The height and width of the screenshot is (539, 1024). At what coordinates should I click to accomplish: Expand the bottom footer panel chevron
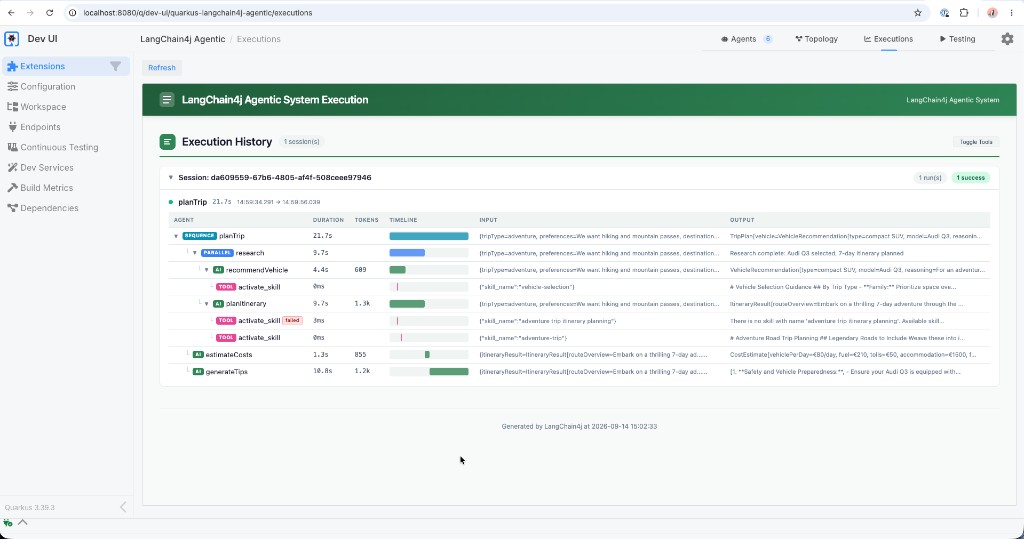(x=22, y=523)
